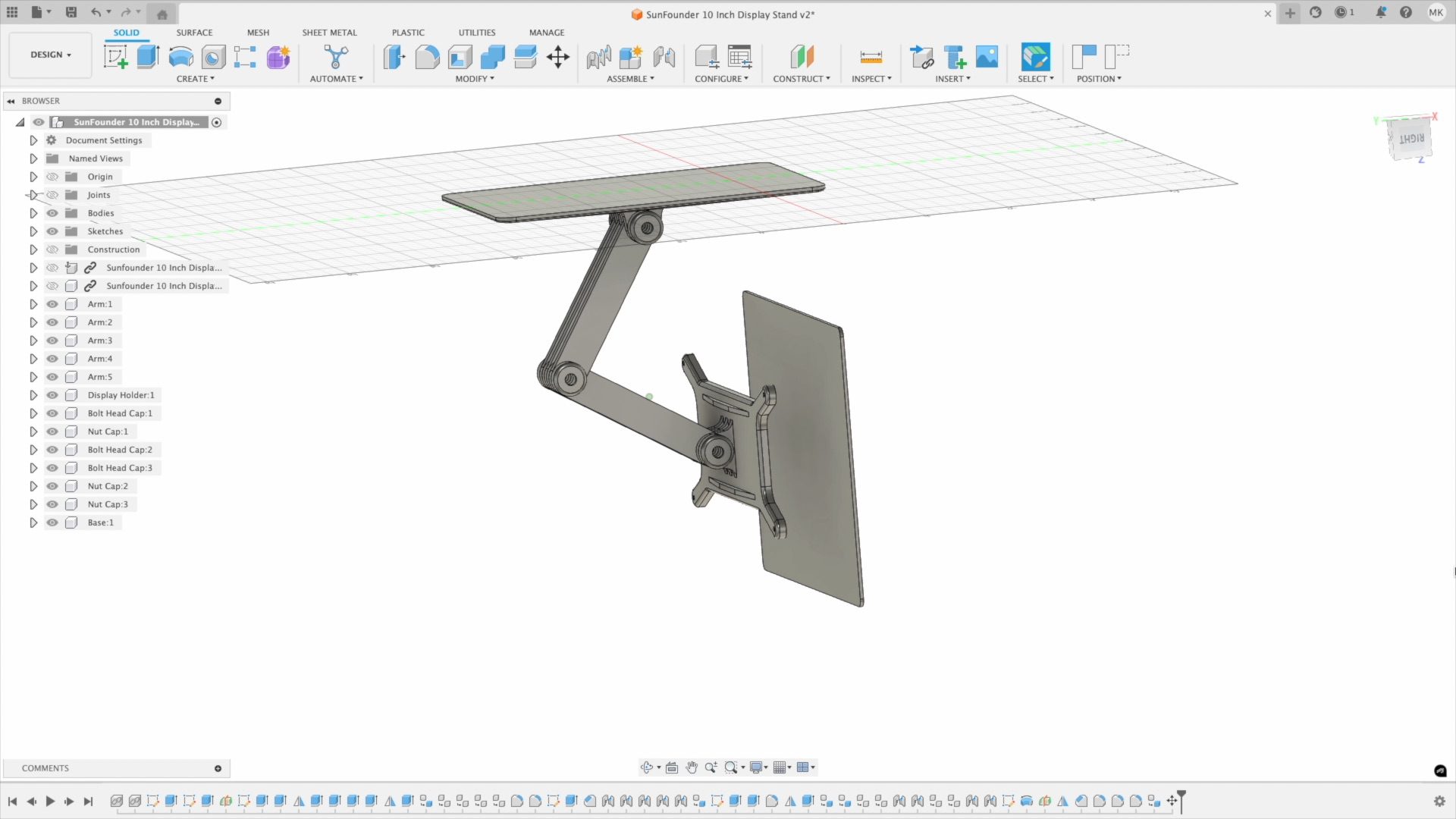Hide the Base:1 component
The image size is (1456, 819).
pos(52,522)
